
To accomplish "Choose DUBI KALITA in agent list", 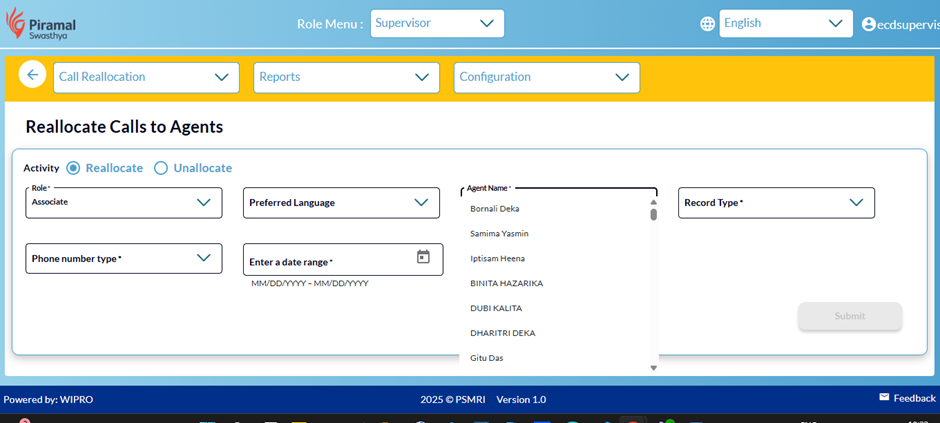I will [496, 308].
